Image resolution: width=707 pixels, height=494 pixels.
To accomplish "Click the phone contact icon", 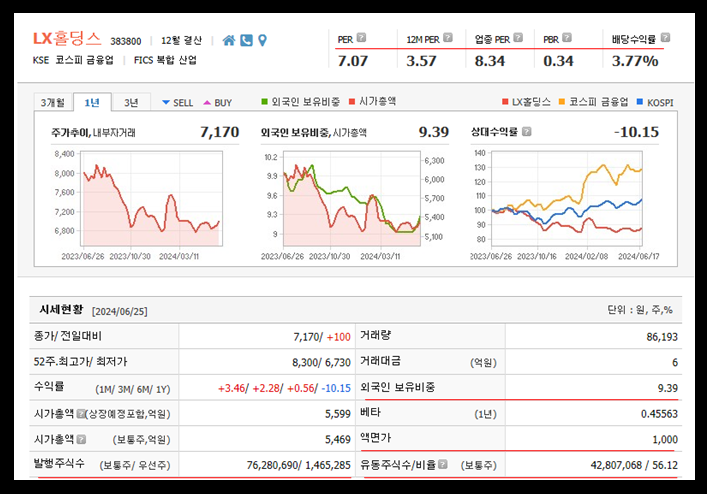I will 246,41.
